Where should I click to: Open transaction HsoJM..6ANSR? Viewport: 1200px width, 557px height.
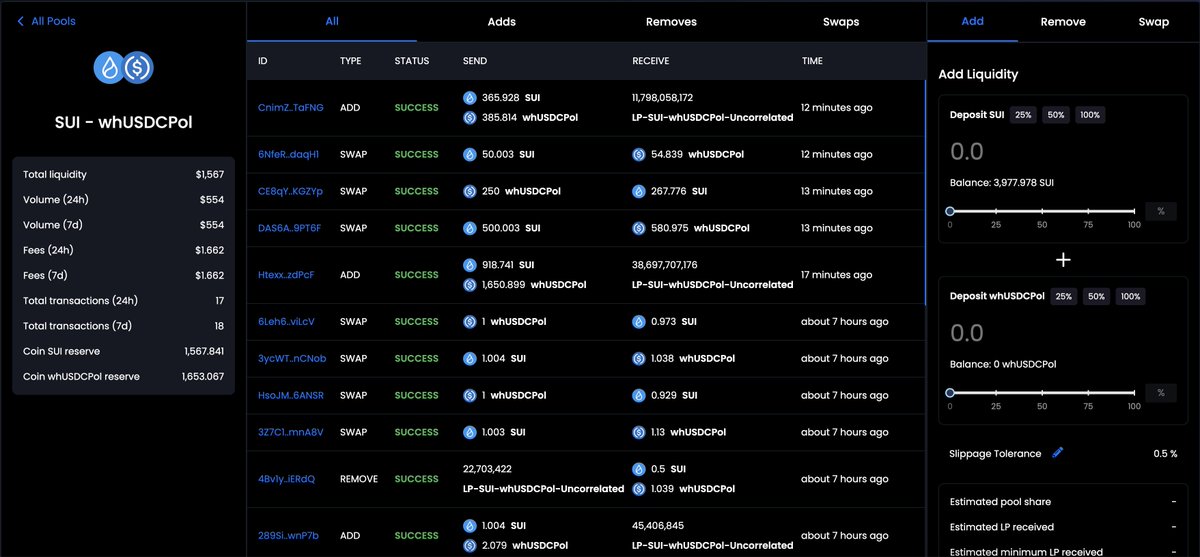click(x=291, y=395)
